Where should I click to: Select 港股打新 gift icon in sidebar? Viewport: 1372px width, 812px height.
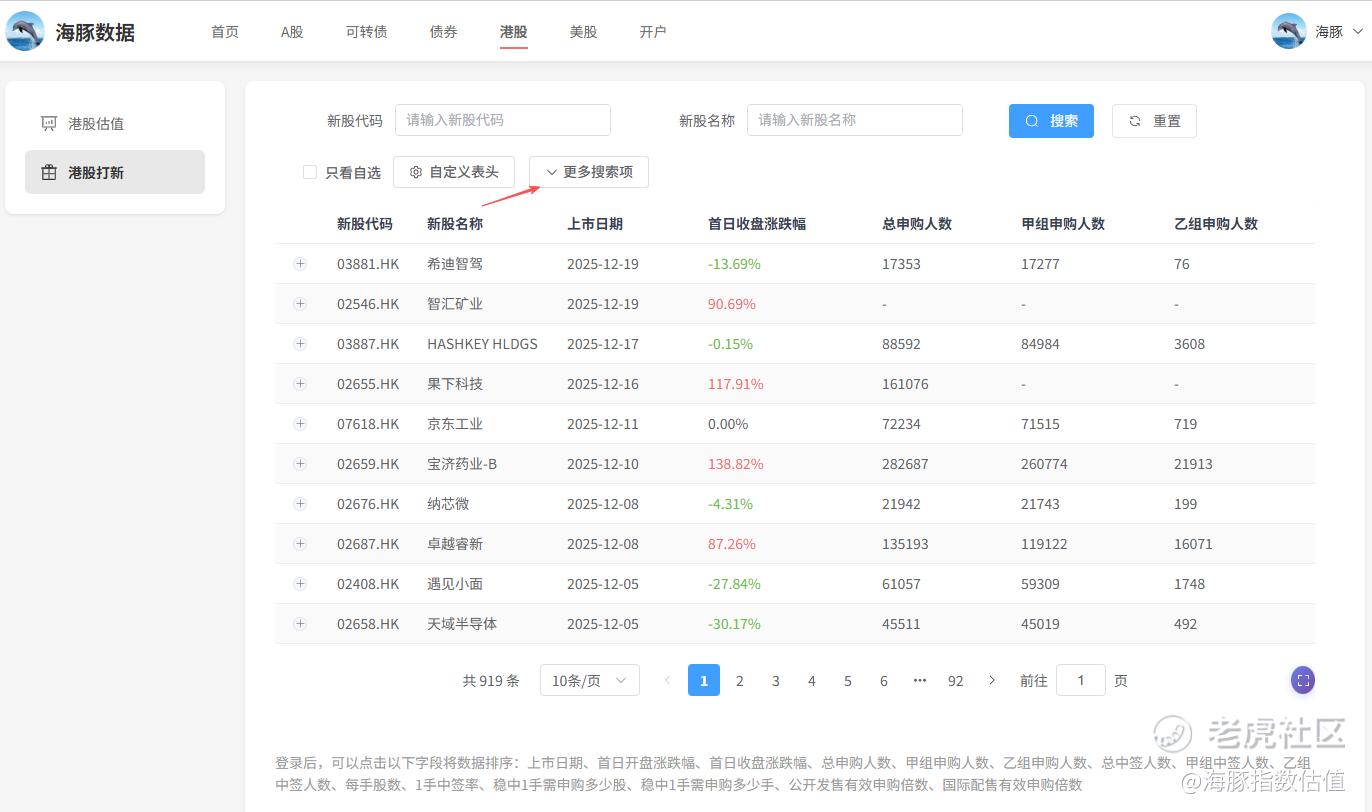[49, 173]
